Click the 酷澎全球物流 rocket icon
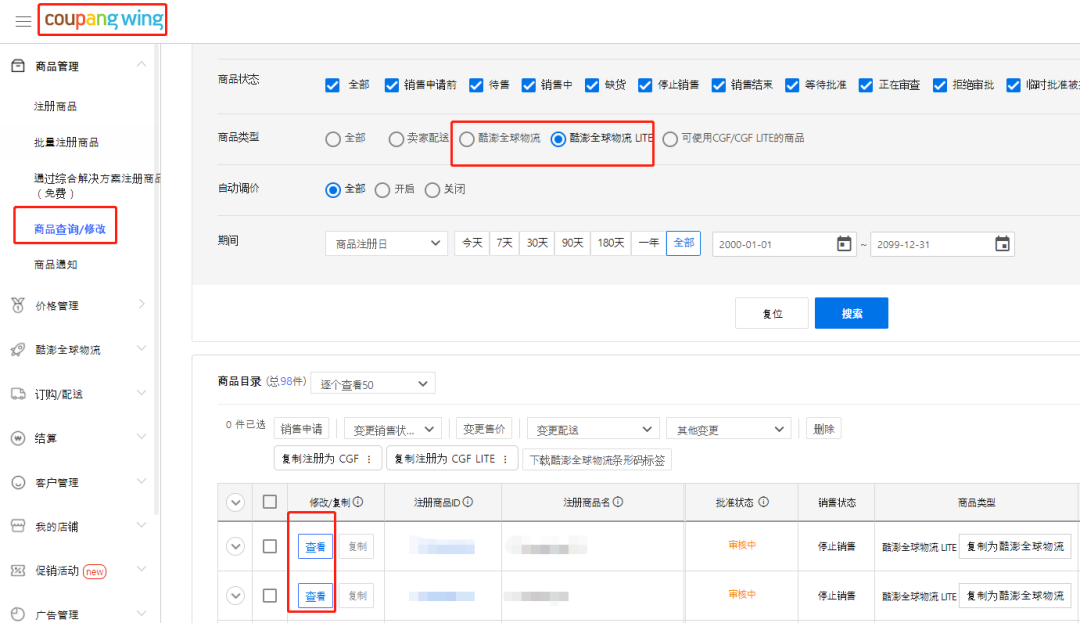This screenshot has height=623, width=1080. click(18, 350)
